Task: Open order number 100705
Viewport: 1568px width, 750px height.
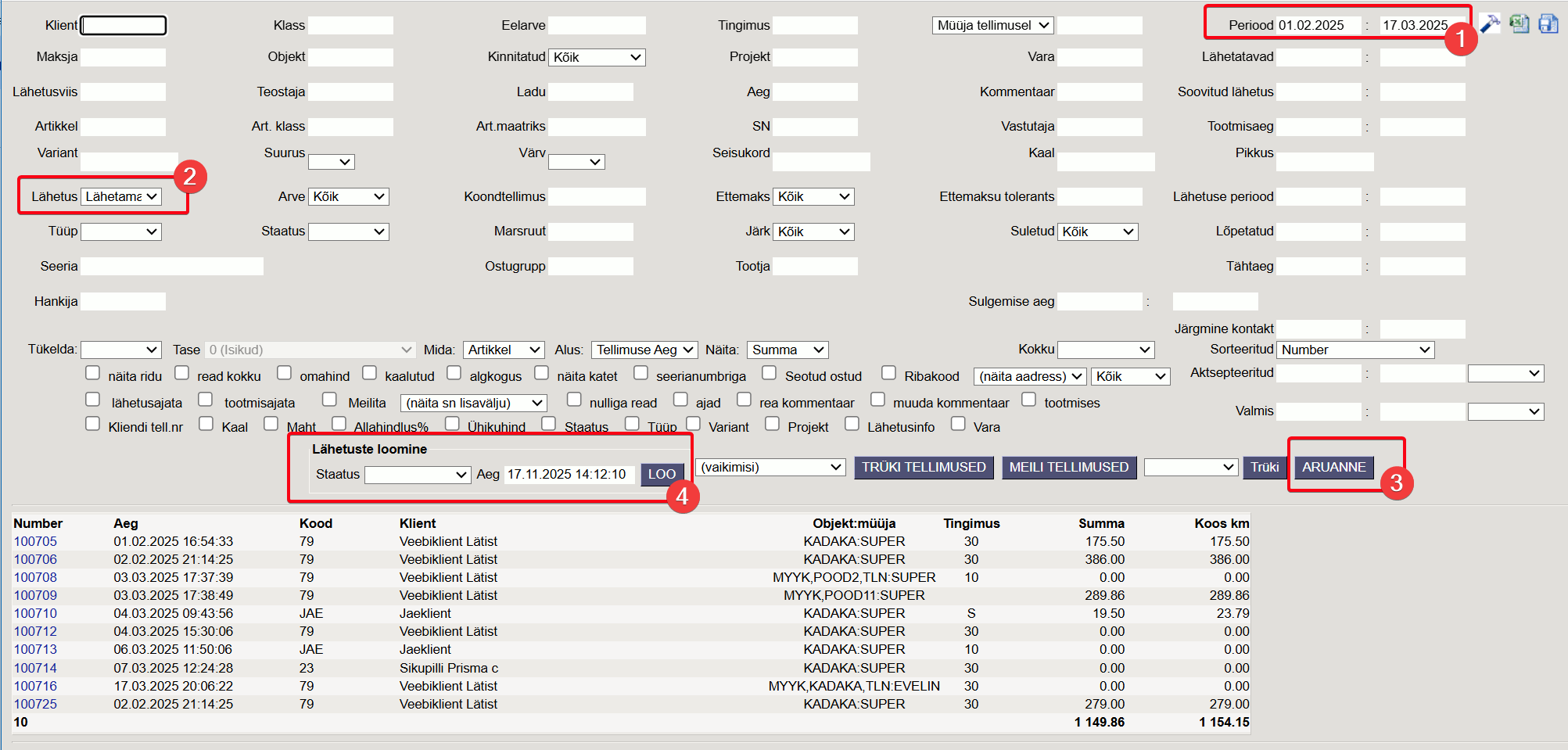Action: click(x=35, y=541)
